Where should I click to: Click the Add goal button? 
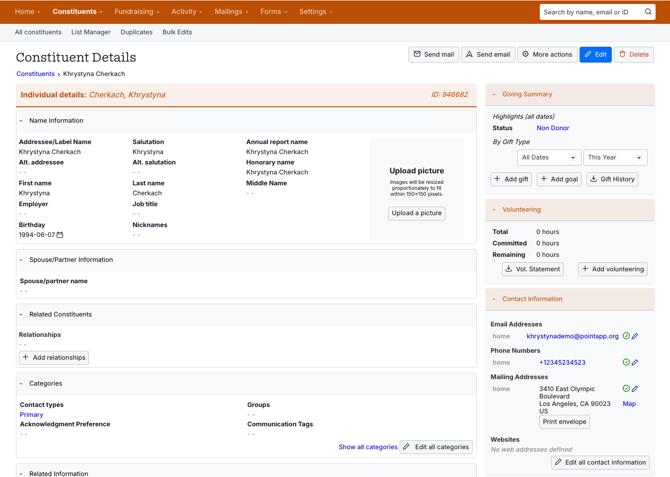(x=559, y=179)
